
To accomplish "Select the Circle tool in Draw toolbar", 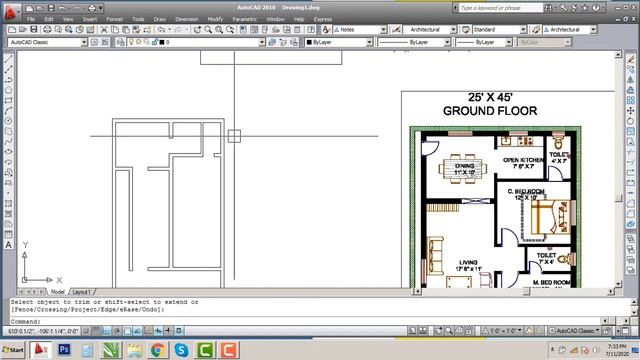I will click(x=9, y=121).
